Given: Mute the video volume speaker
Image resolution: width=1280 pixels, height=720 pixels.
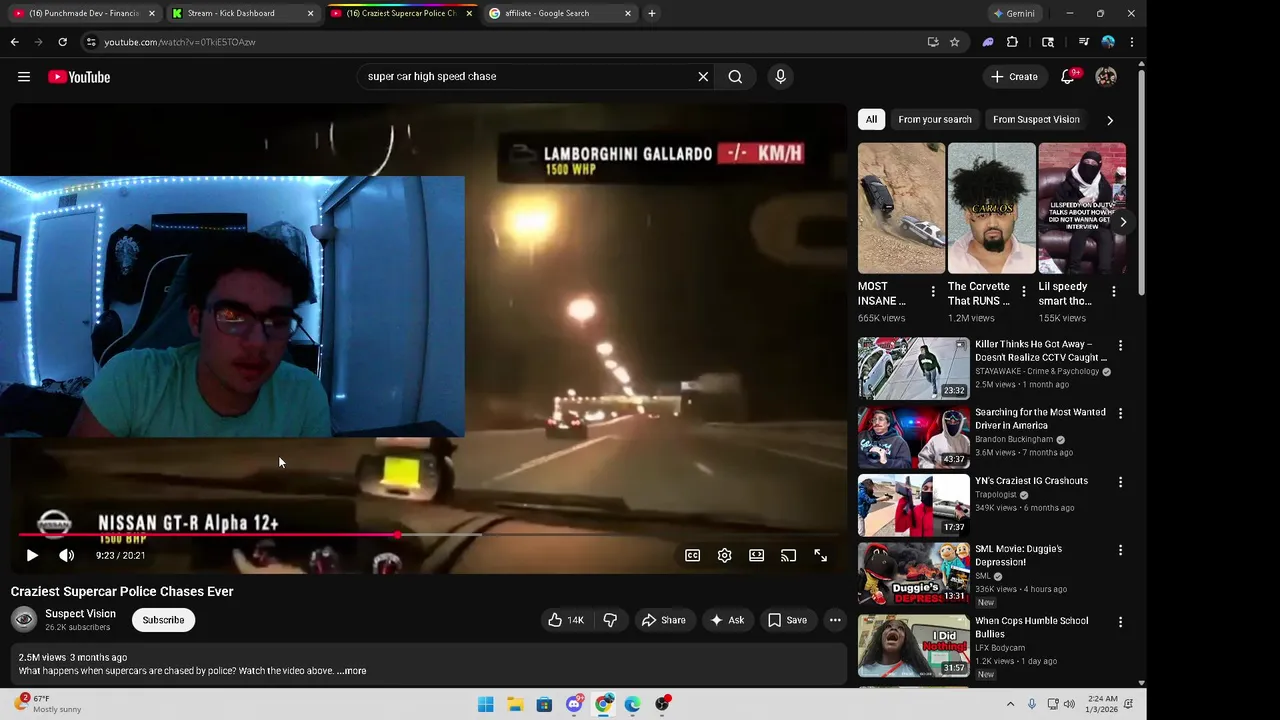Looking at the screenshot, I should pos(66,555).
